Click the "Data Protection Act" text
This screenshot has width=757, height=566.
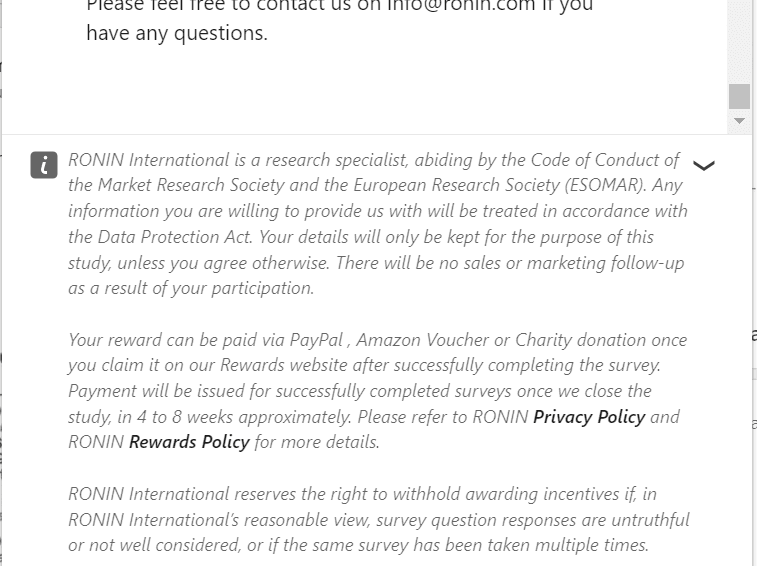click(x=175, y=237)
